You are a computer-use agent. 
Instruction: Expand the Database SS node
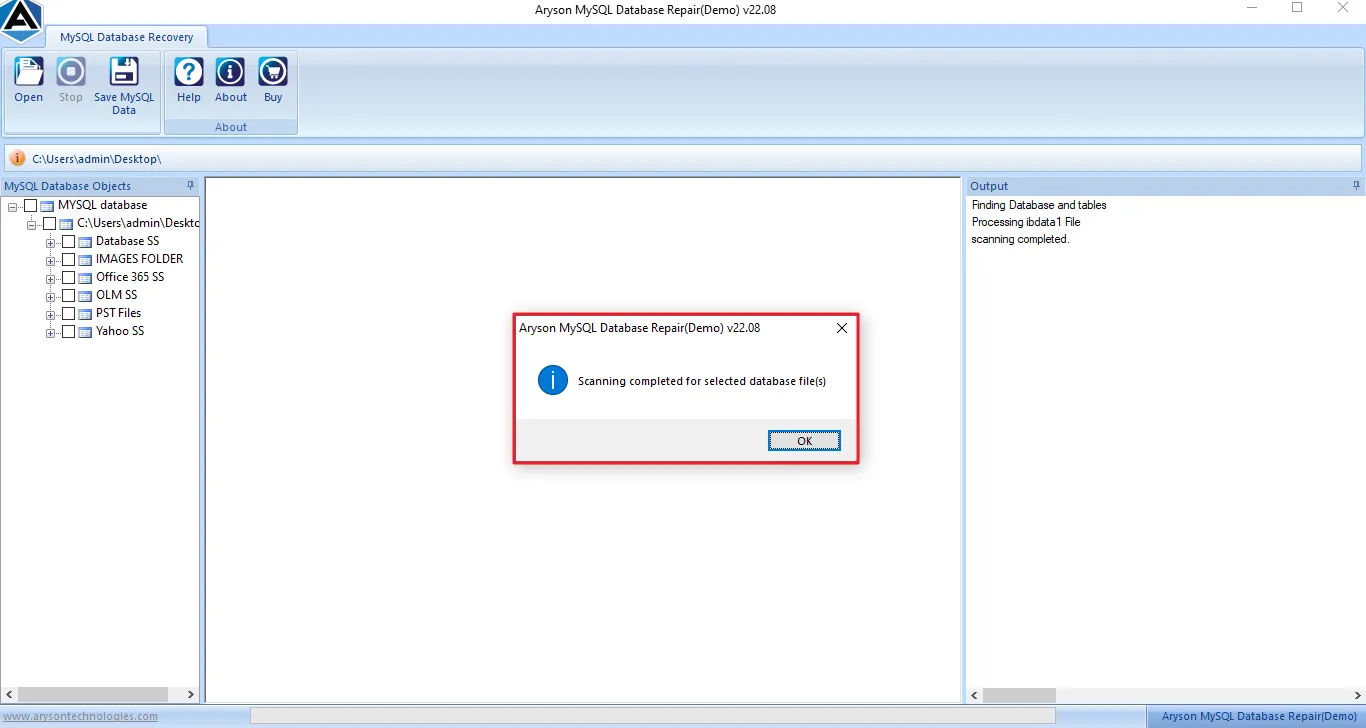click(50, 242)
